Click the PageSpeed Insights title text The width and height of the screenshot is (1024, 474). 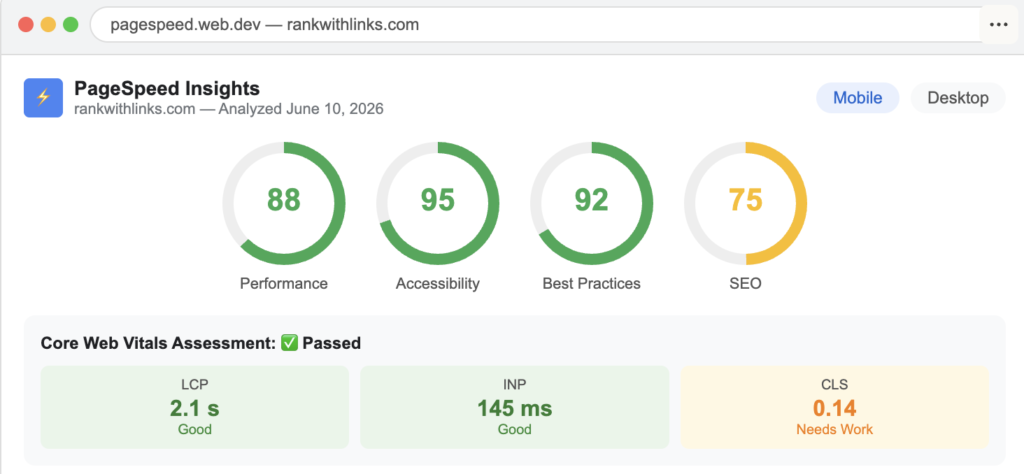167,88
